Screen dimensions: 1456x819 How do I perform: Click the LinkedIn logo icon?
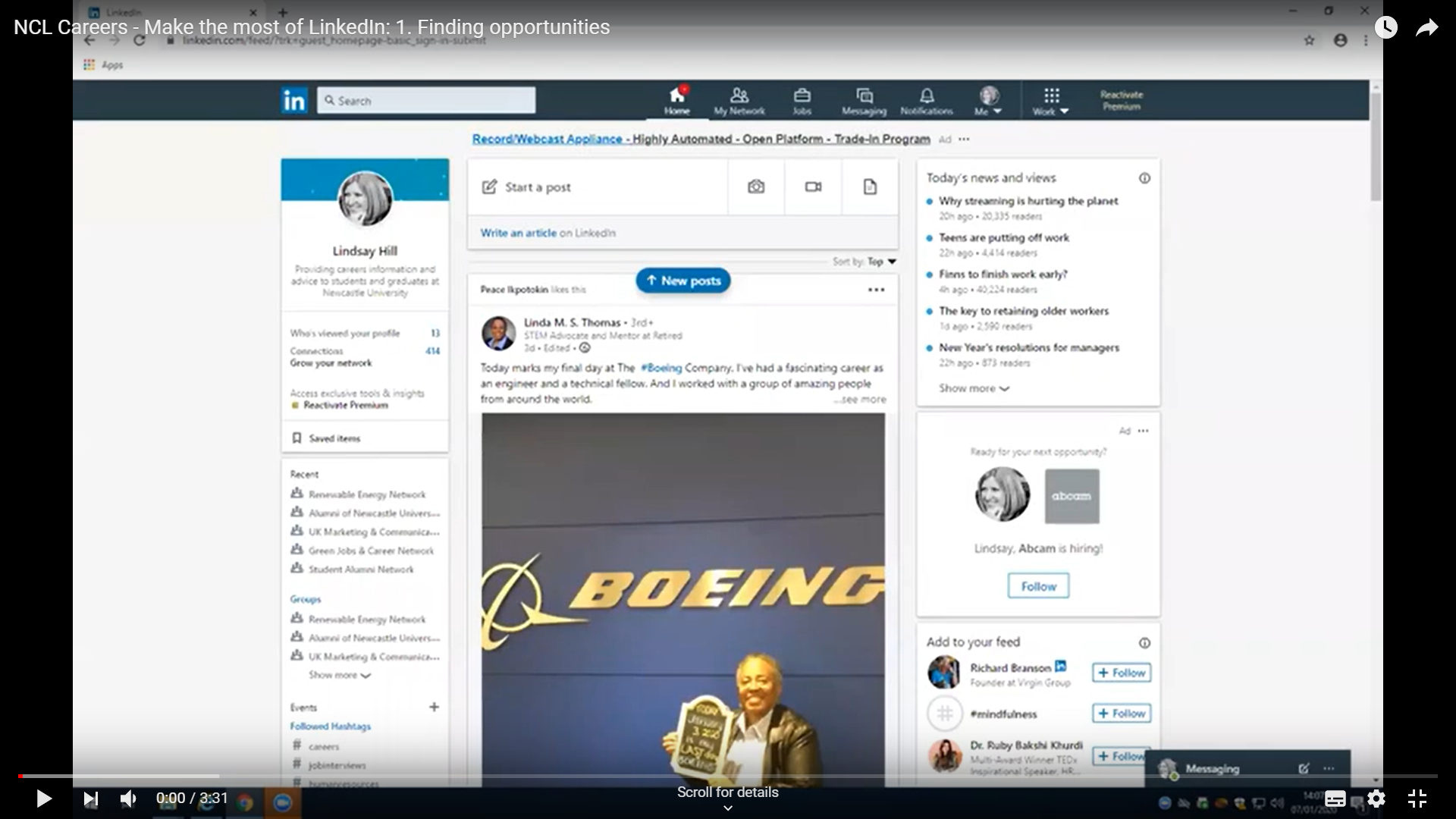293,100
